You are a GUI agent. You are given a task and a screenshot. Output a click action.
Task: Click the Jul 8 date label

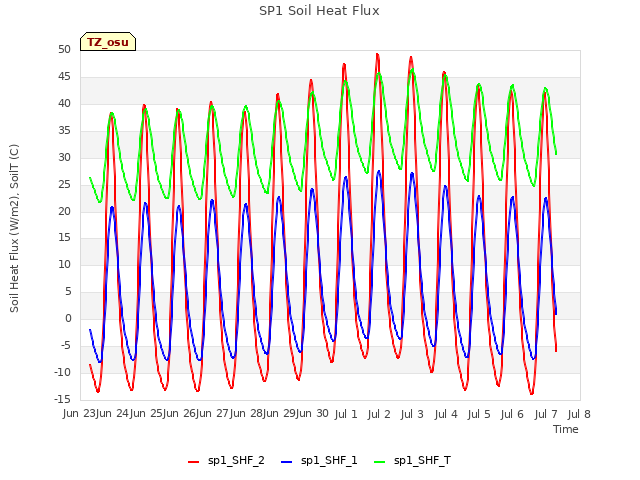[x=579, y=415]
